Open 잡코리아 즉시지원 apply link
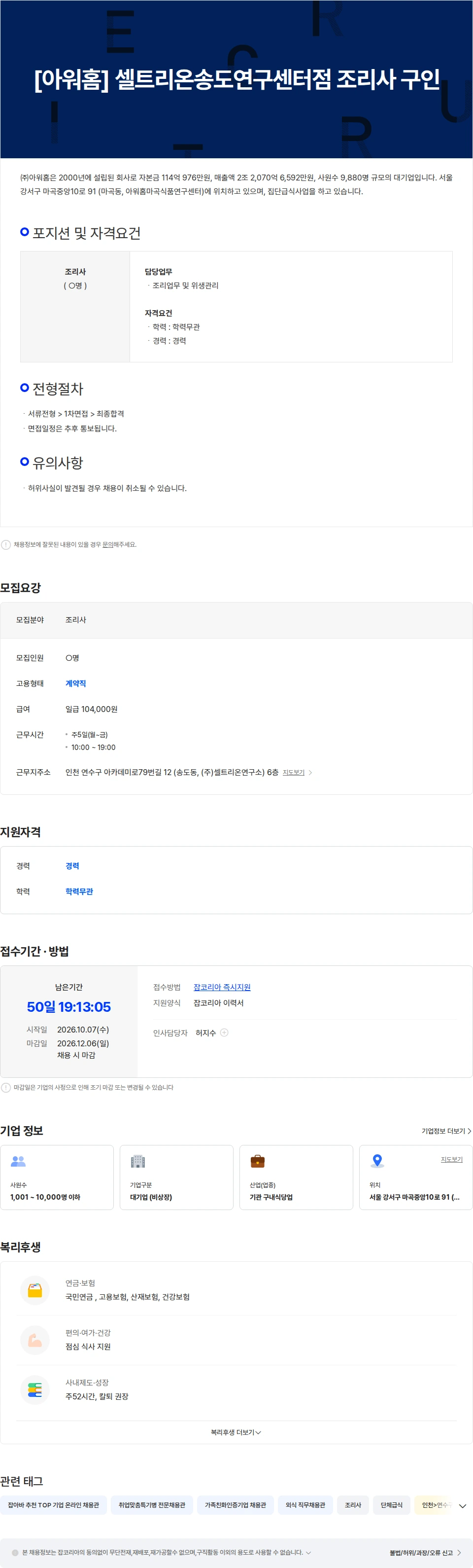Screen dimensions: 473x1568 tap(222, 987)
